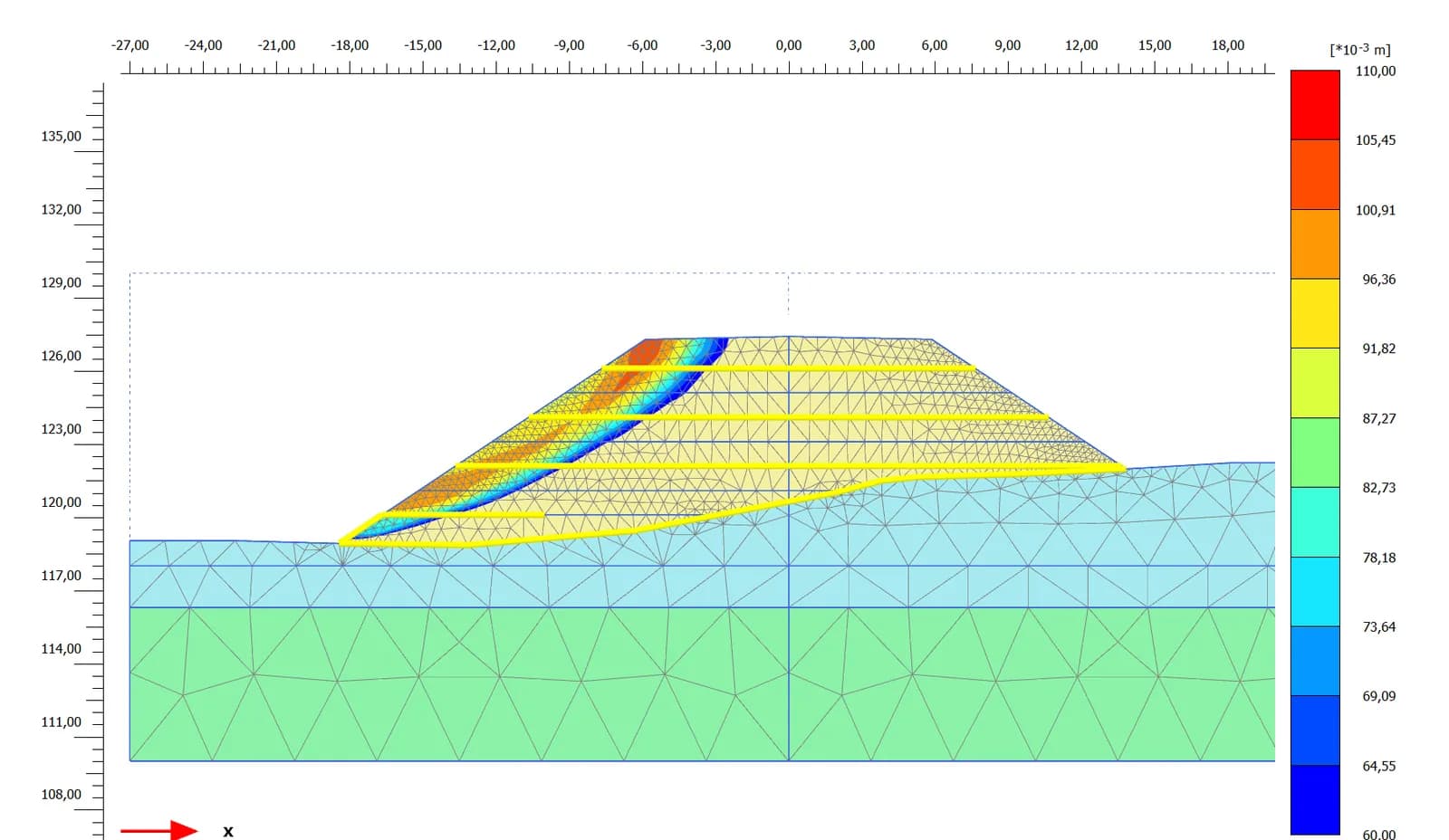1449x840 pixels.
Task: Click legend value 69,09
Action: pos(1379,696)
